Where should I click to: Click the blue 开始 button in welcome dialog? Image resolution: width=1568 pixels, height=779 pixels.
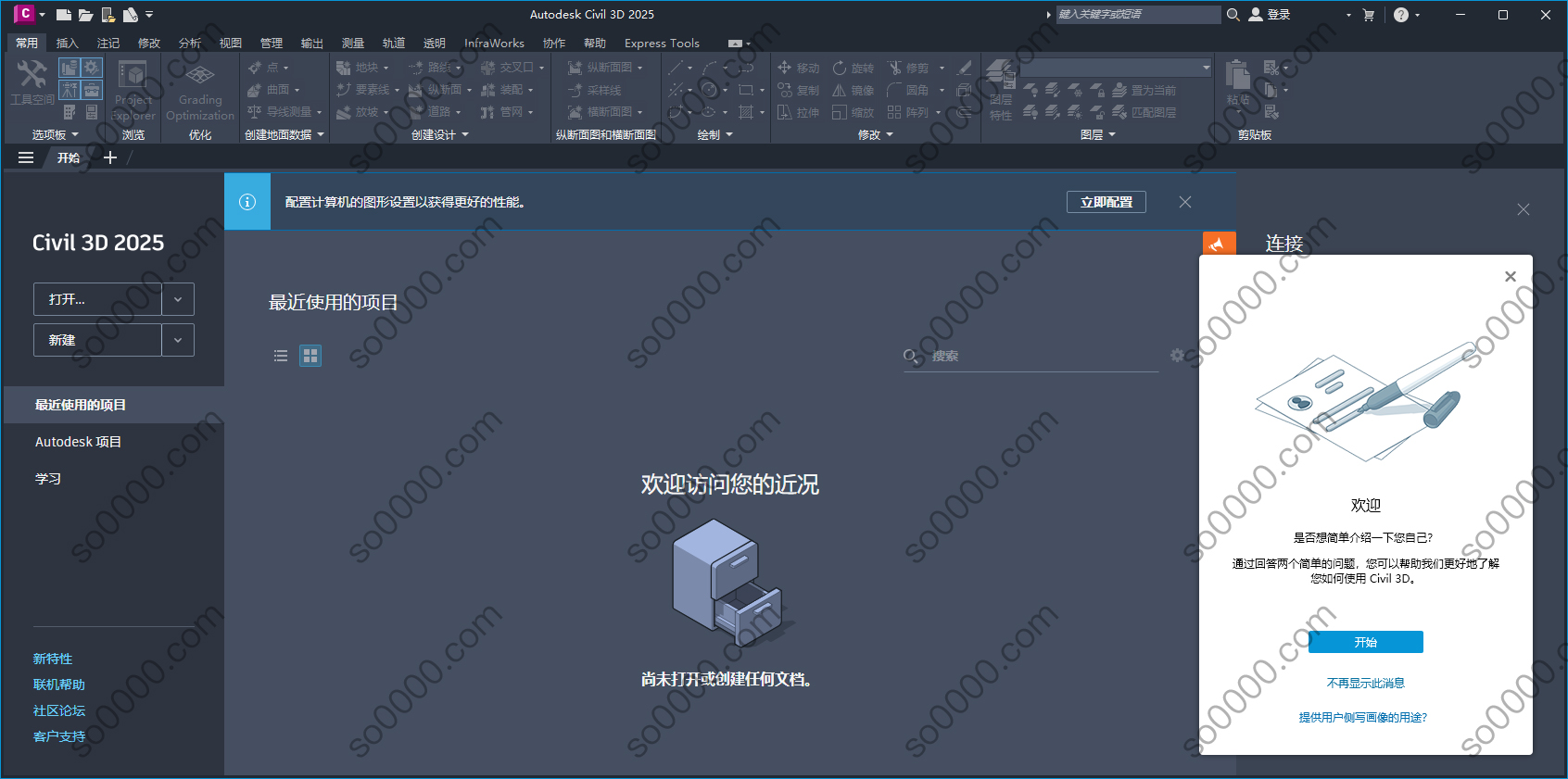(x=1365, y=642)
